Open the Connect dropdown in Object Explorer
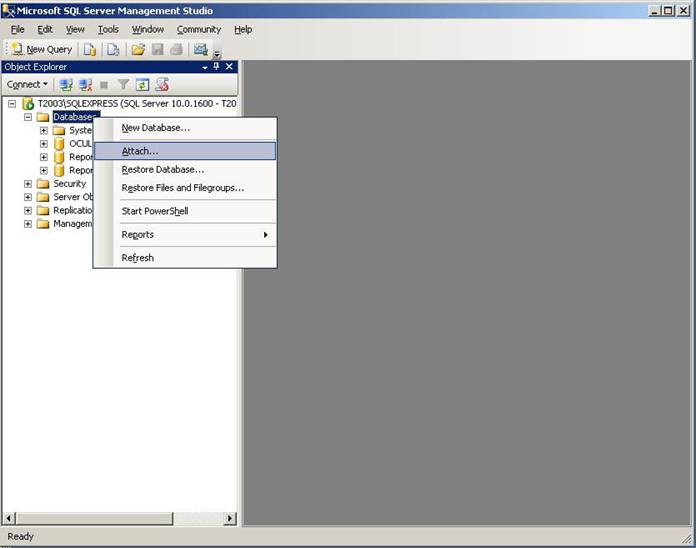 [x=27, y=84]
